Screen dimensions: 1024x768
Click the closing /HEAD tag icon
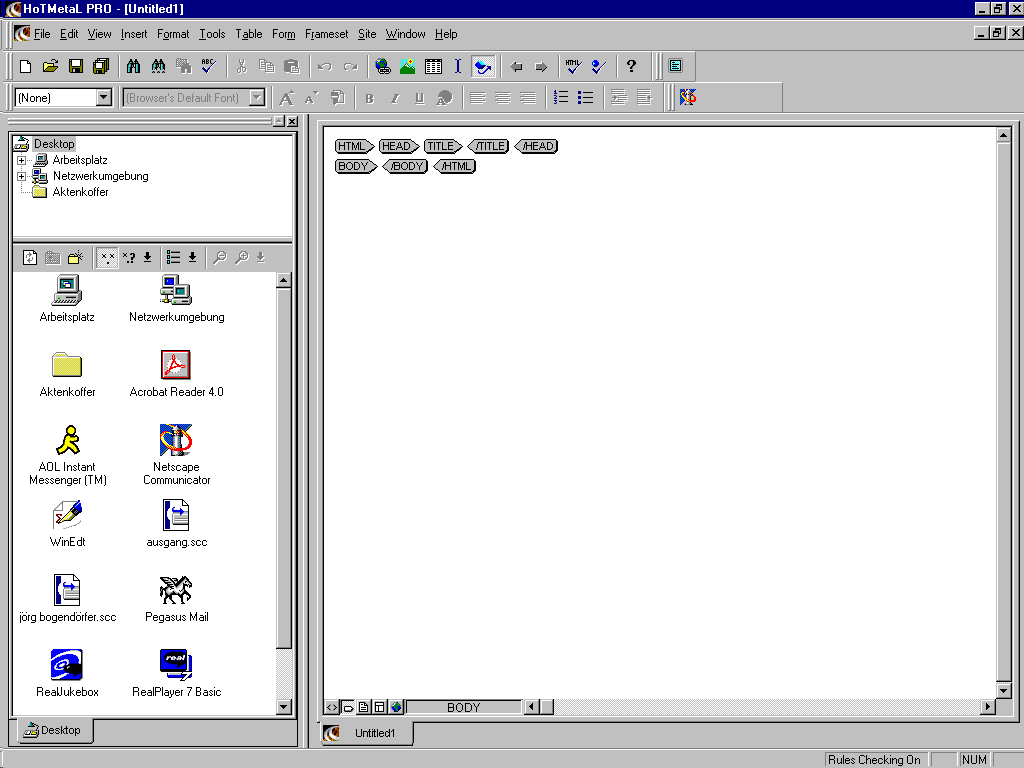[536, 146]
